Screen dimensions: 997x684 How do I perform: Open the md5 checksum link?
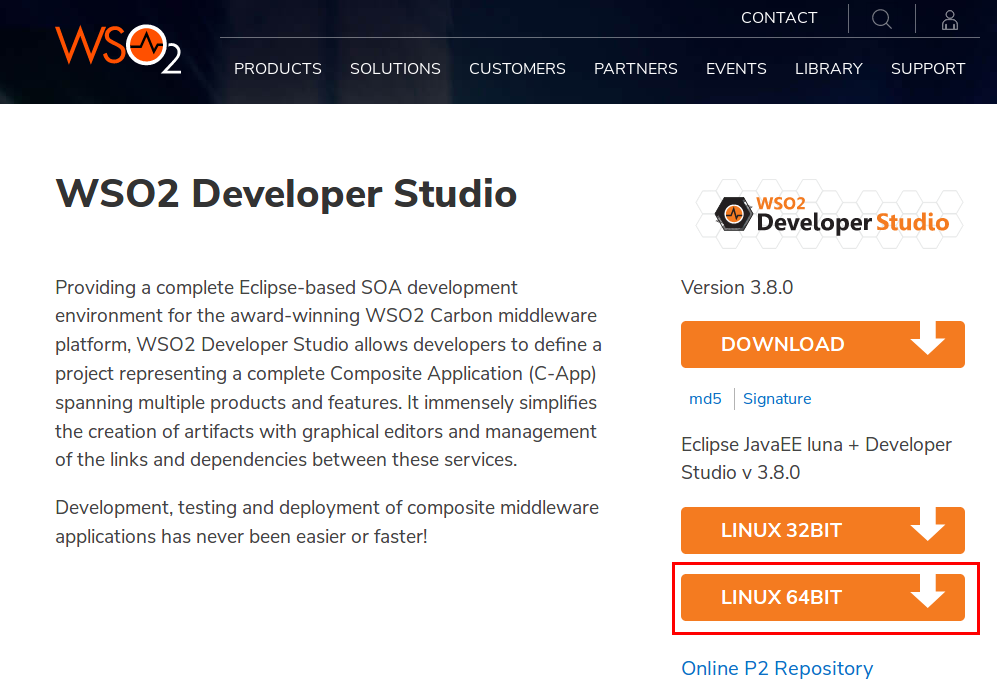(705, 399)
